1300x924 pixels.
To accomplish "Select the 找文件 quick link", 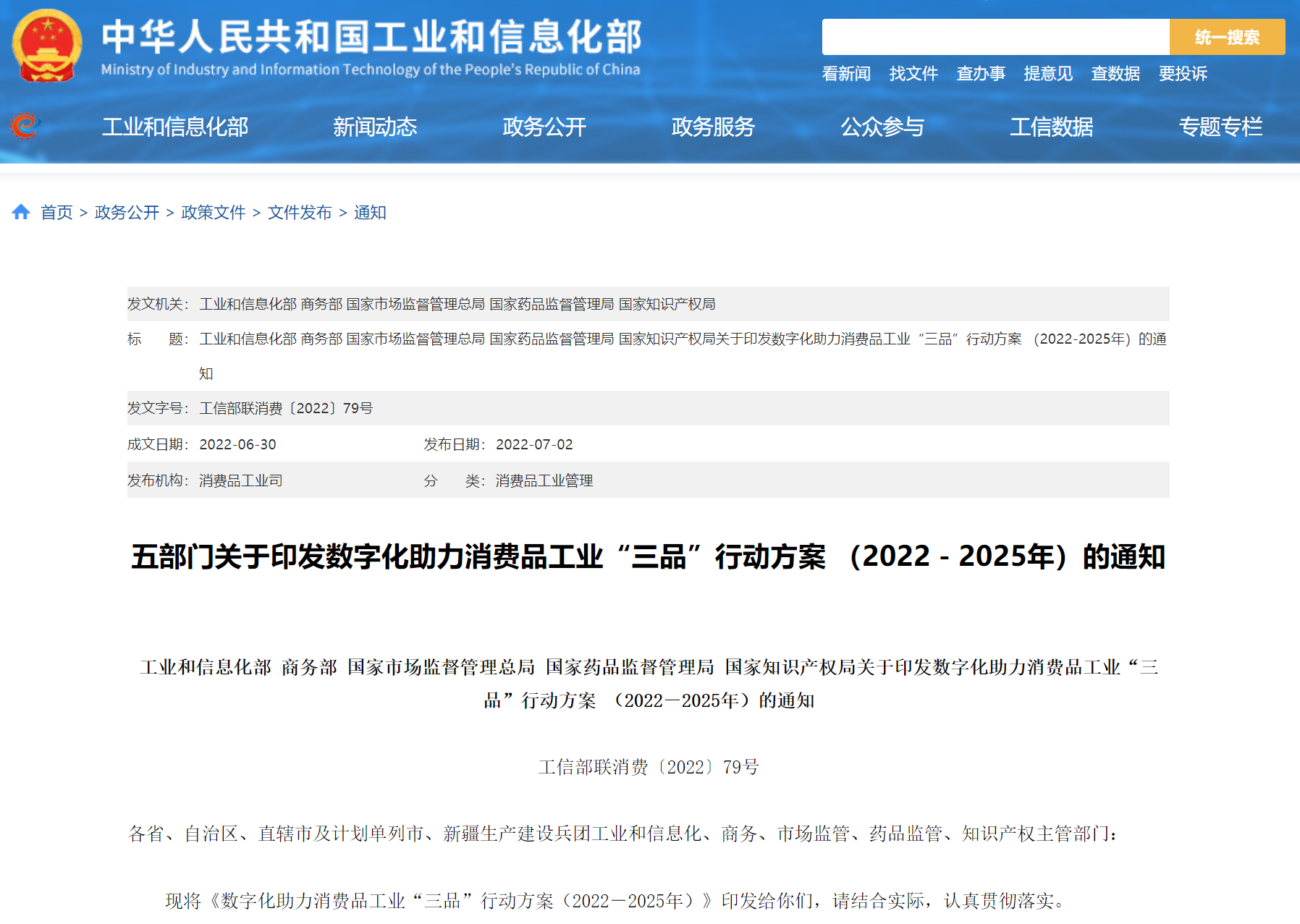I will (913, 74).
